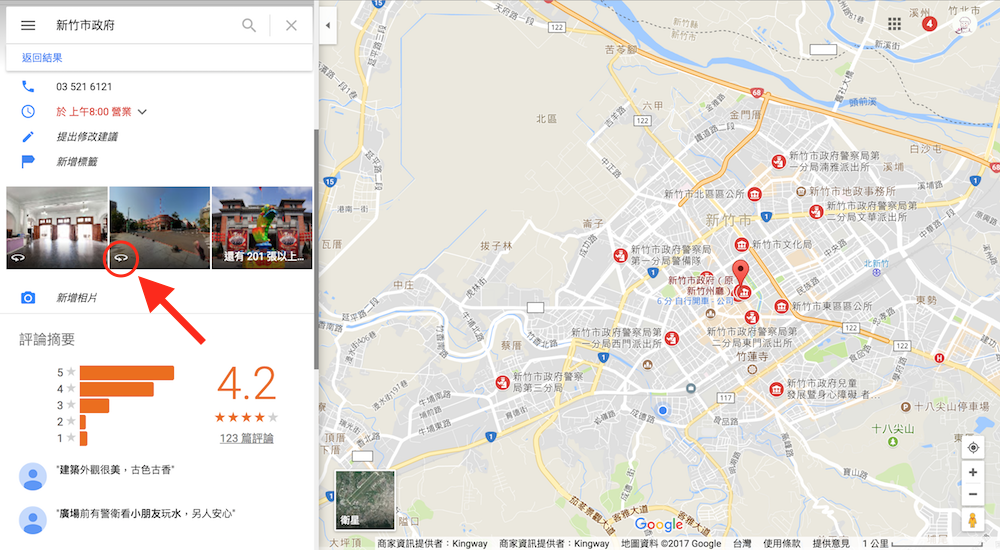The image size is (1000, 550).
Task: Open the hamburger main menu
Action: [28, 26]
